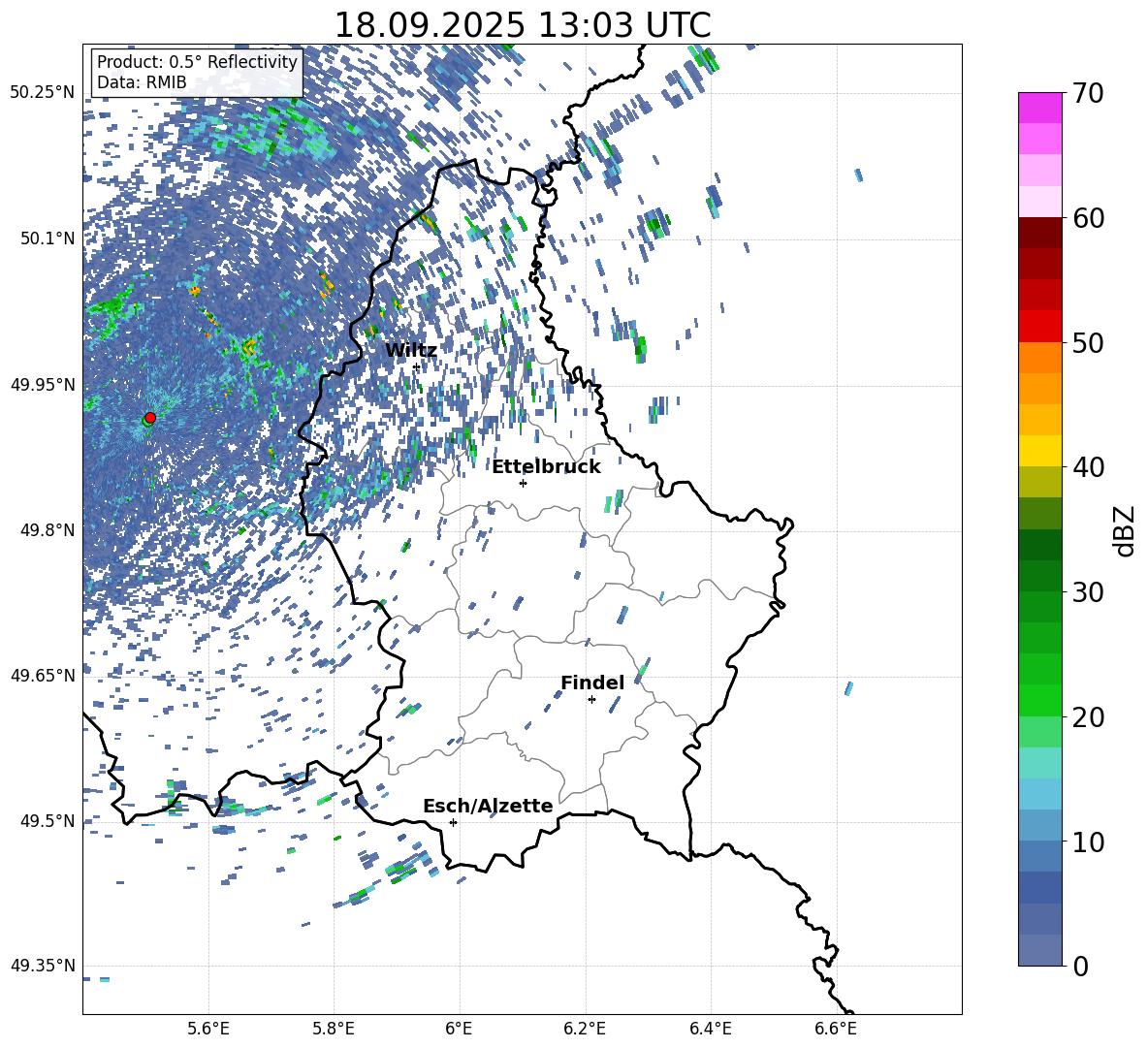The width and height of the screenshot is (1148, 1048).
Task: Click the Wiltz city label
Action: coord(411,351)
